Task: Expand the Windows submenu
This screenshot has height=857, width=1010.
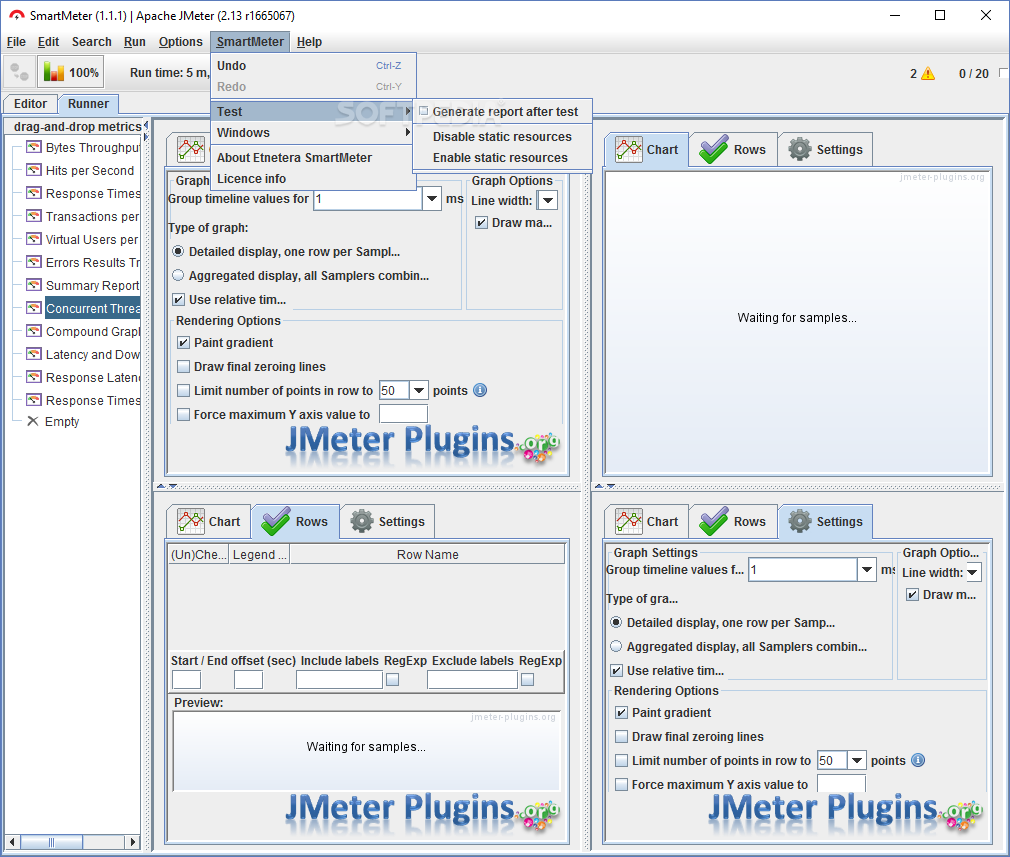Action: tap(313, 133)
